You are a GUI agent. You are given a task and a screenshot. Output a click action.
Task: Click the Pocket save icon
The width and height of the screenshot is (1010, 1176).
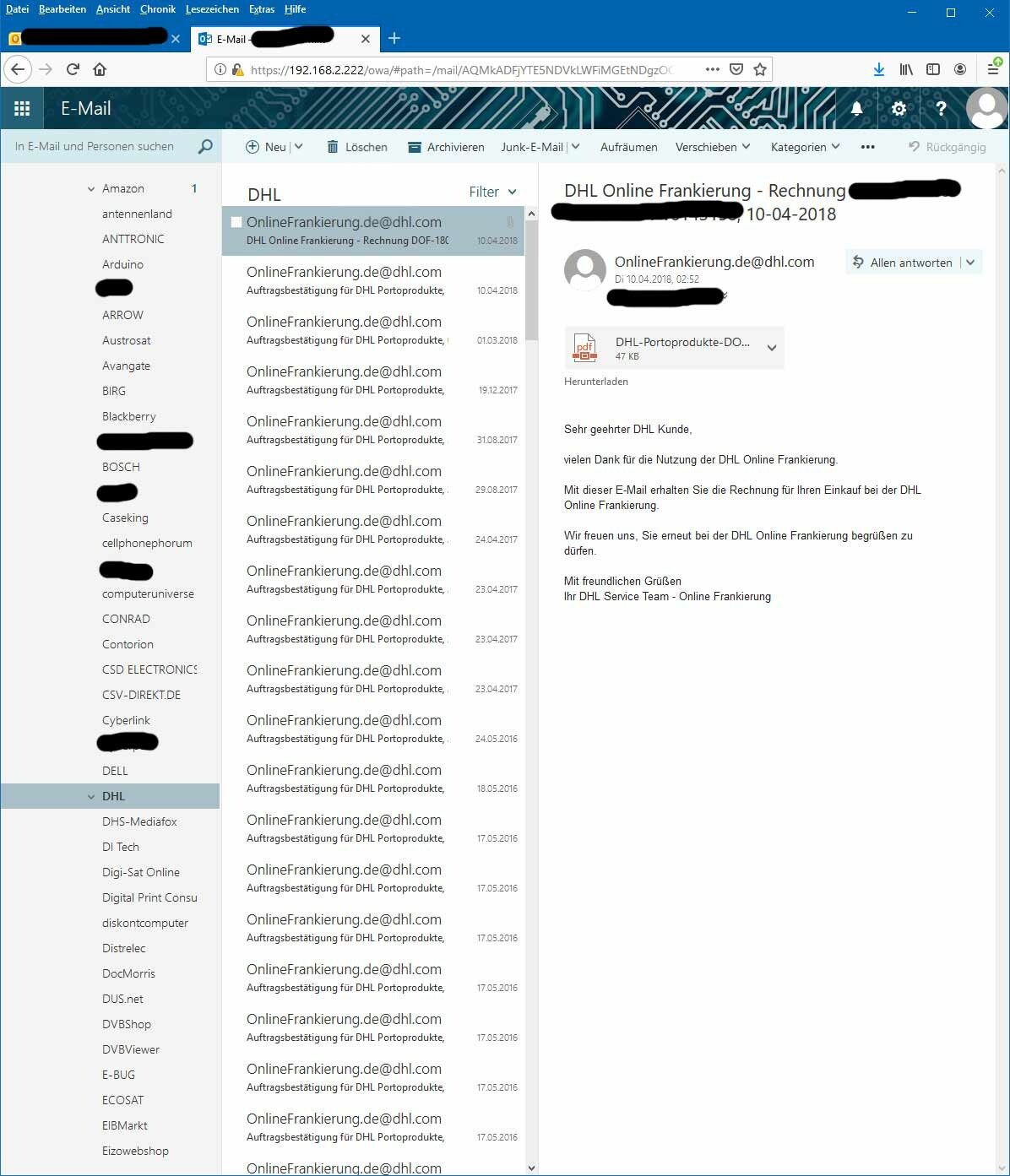(736, 69)
